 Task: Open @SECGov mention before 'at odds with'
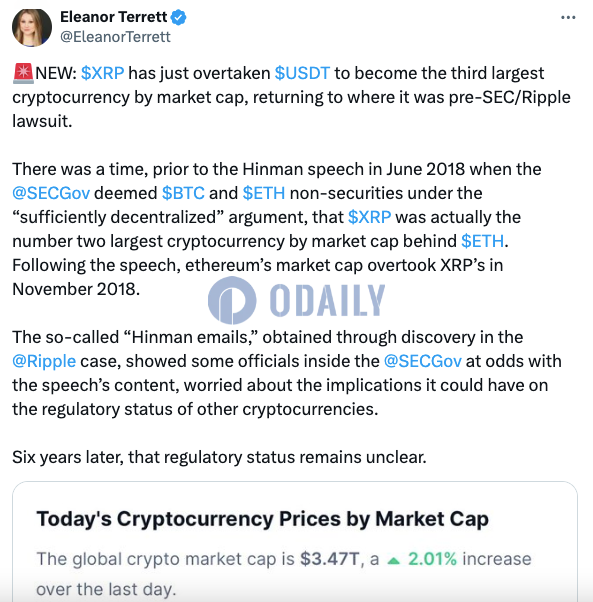click(x=423, y=361)
